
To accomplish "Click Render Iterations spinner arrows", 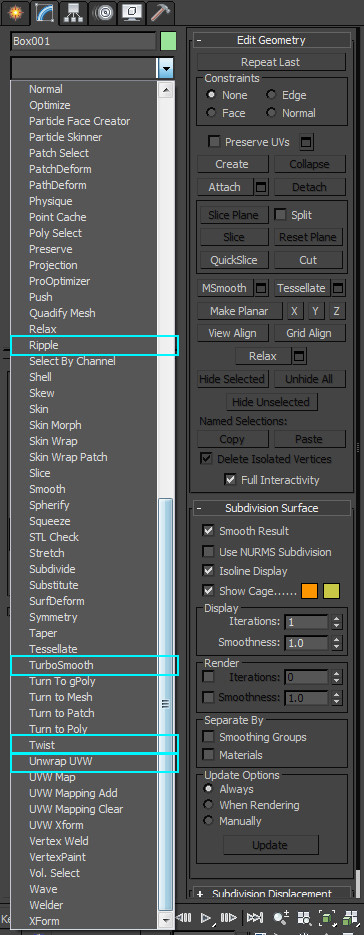I will [x=337, y=677].
